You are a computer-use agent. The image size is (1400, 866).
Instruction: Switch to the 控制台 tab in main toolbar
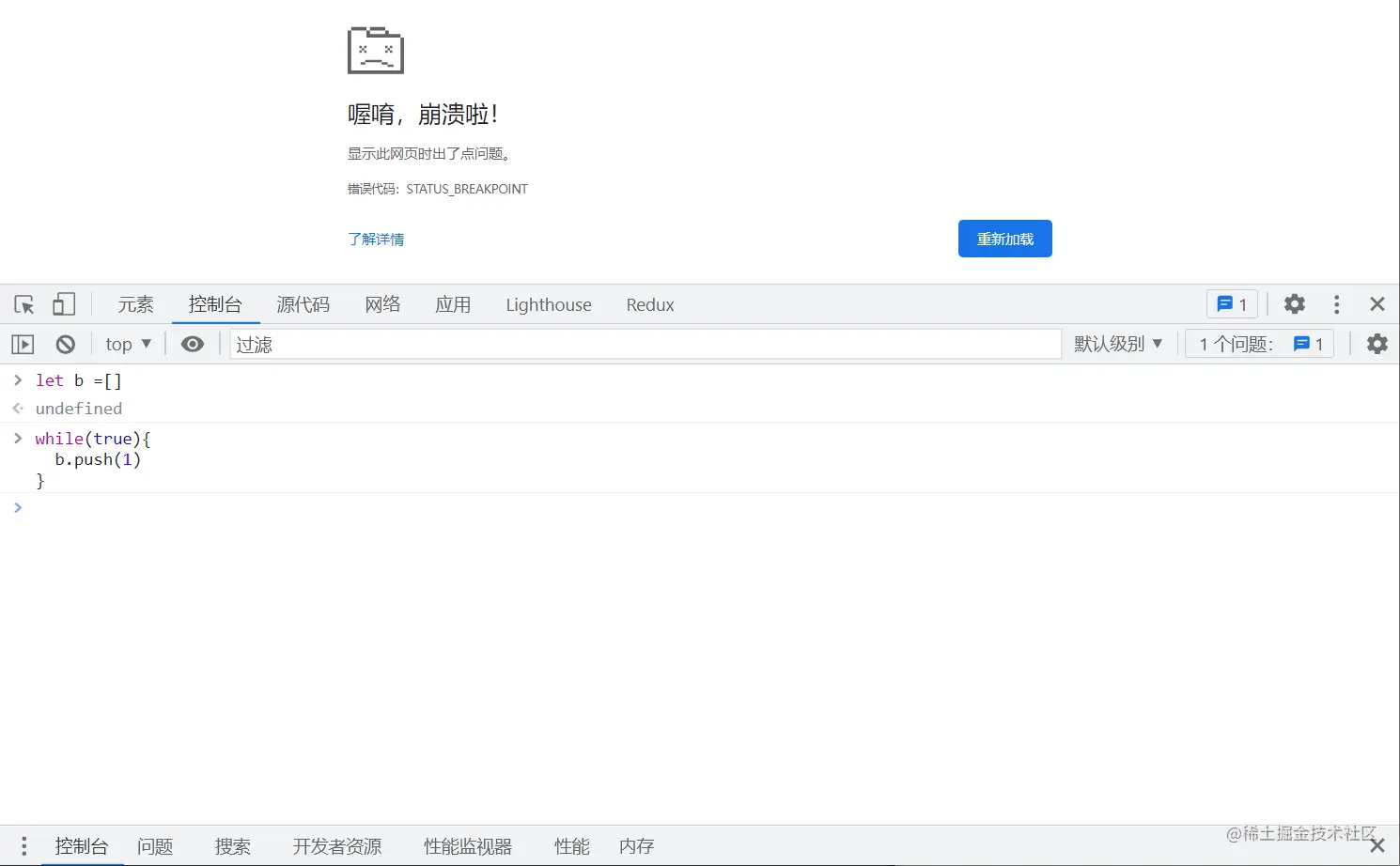215,304
